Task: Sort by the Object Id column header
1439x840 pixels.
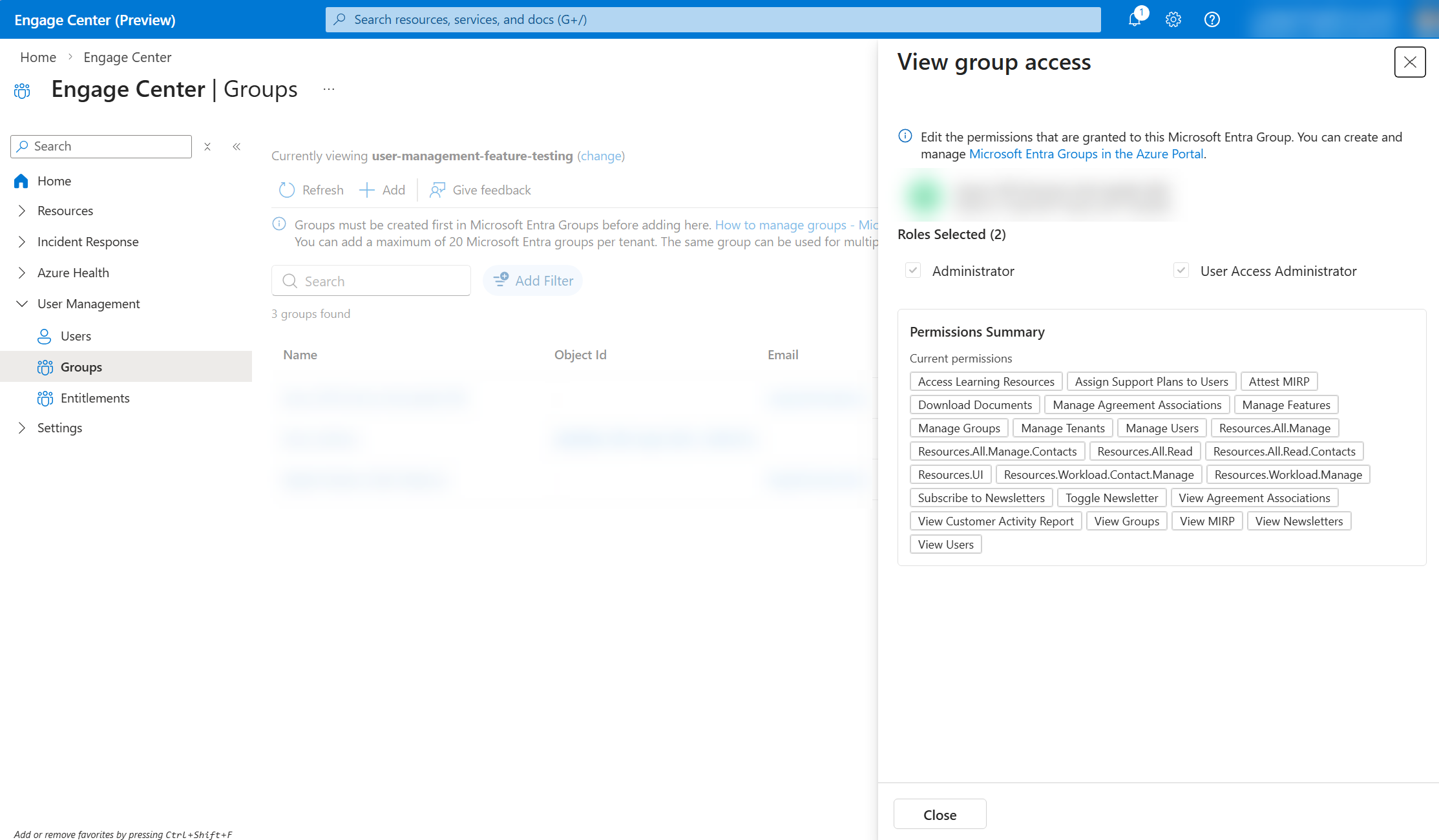Action: coord(580,355)
